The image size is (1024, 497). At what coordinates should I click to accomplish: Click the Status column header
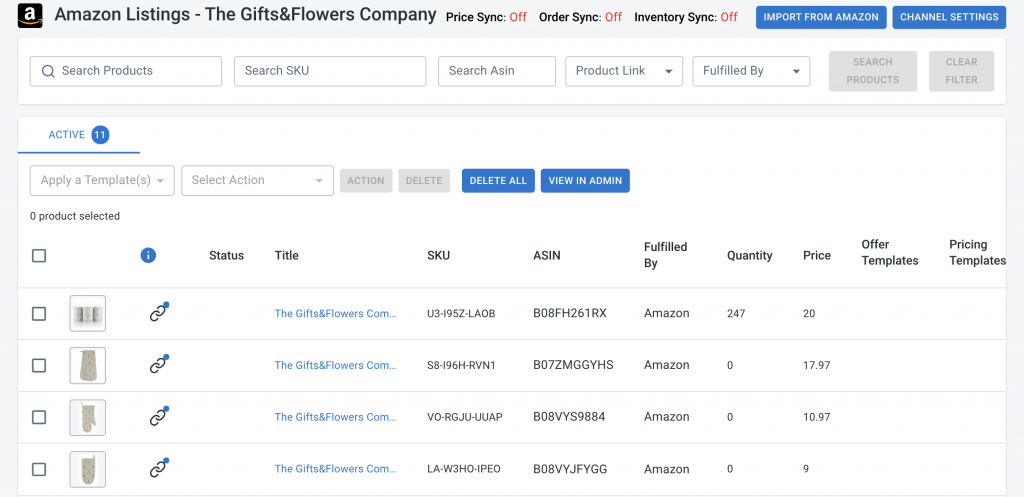[226, 255]
